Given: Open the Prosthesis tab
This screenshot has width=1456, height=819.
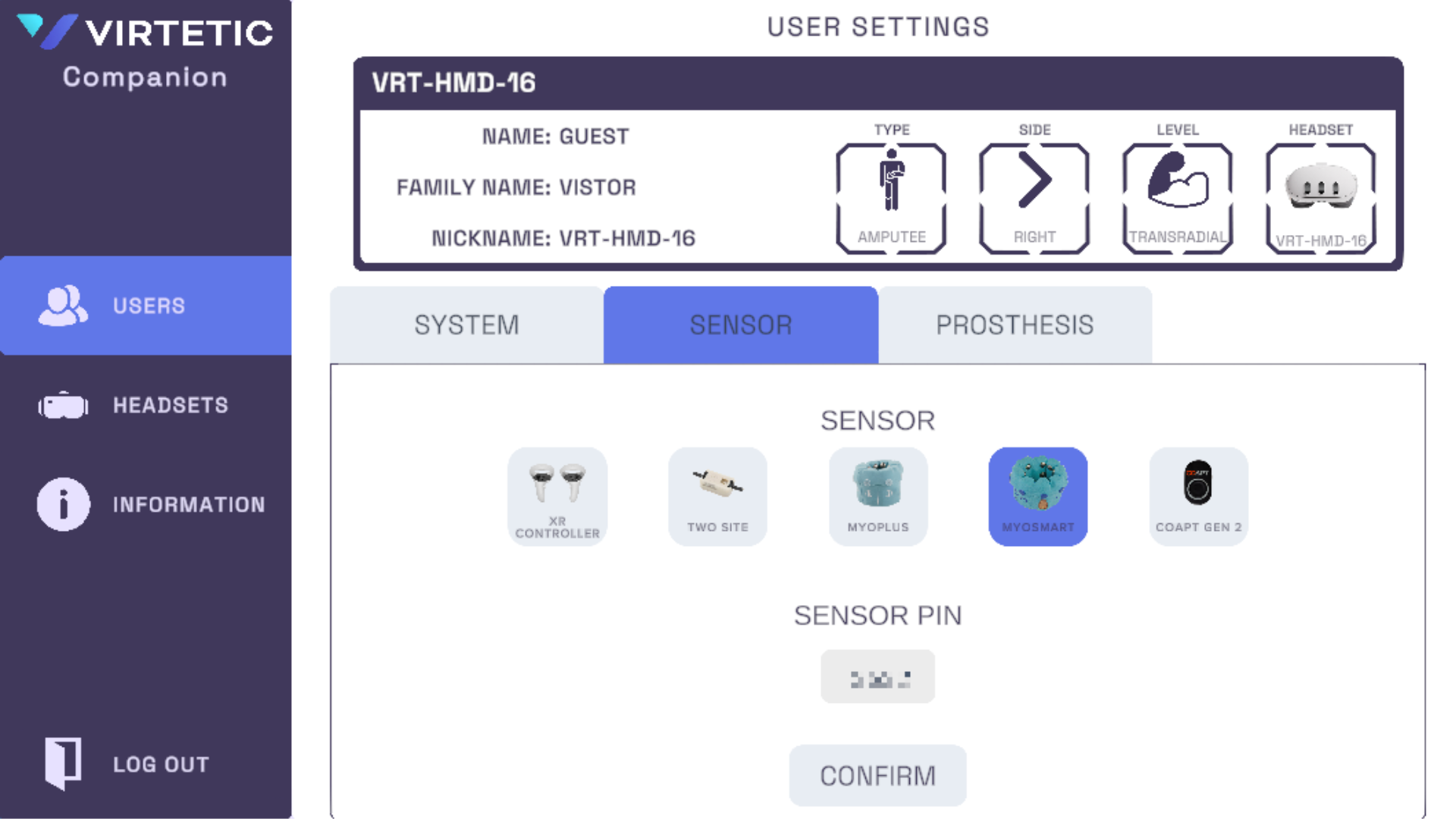Looking at the screenshot, I should 1015,325.
